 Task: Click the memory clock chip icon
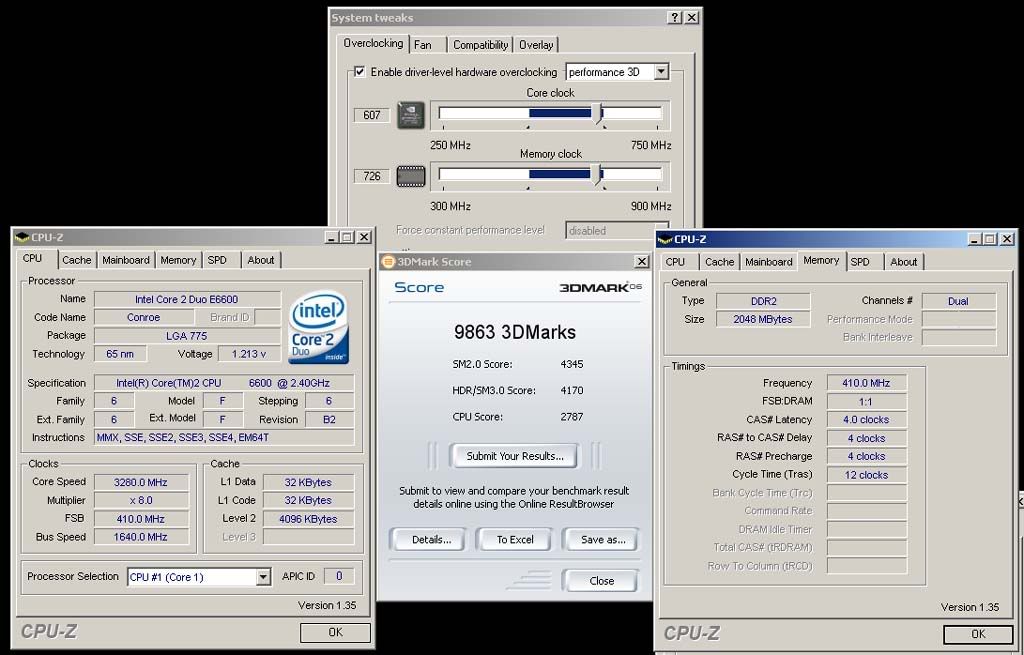tap(411, 176)
